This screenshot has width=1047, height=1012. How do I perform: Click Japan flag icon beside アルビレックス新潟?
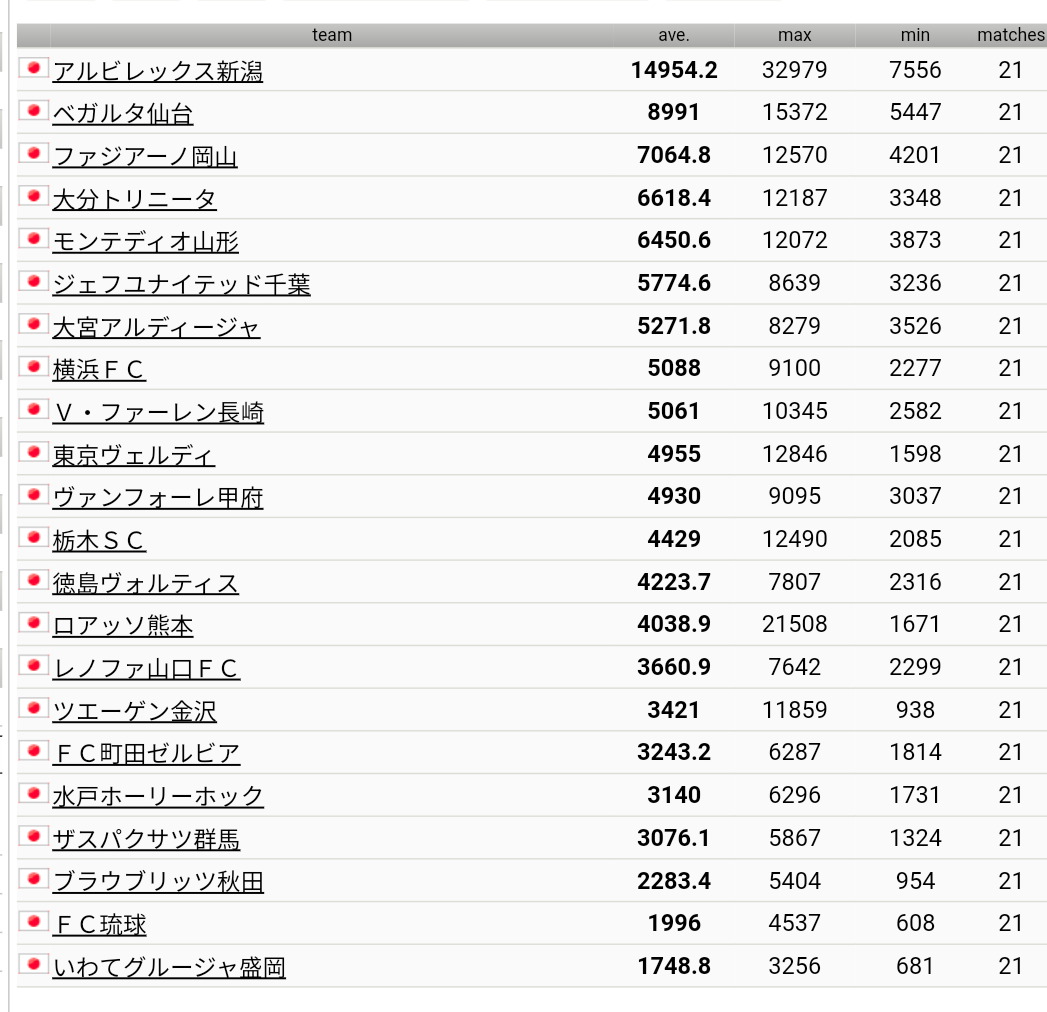click(33, 67)
